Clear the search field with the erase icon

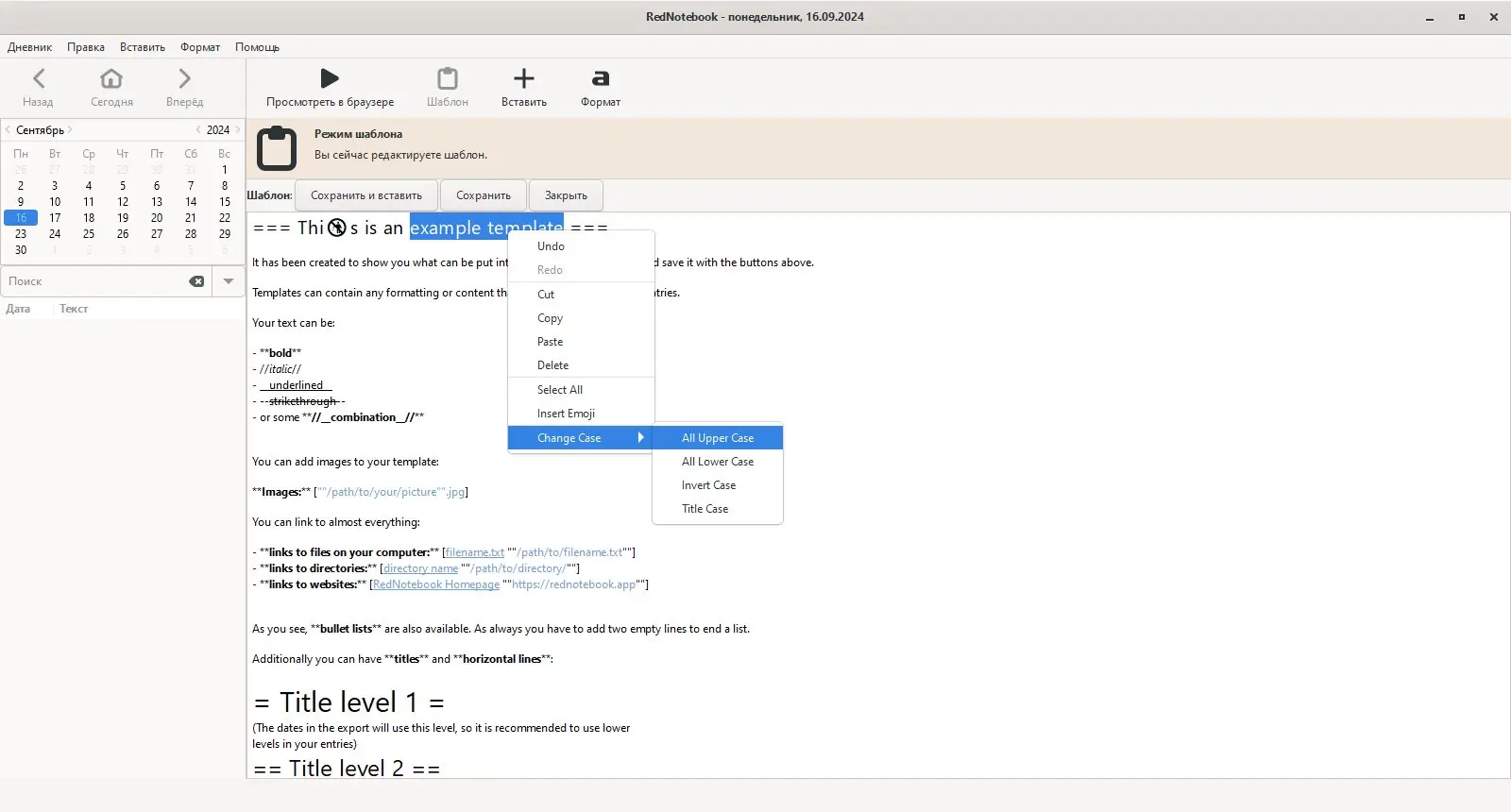(x=196, y=281)
